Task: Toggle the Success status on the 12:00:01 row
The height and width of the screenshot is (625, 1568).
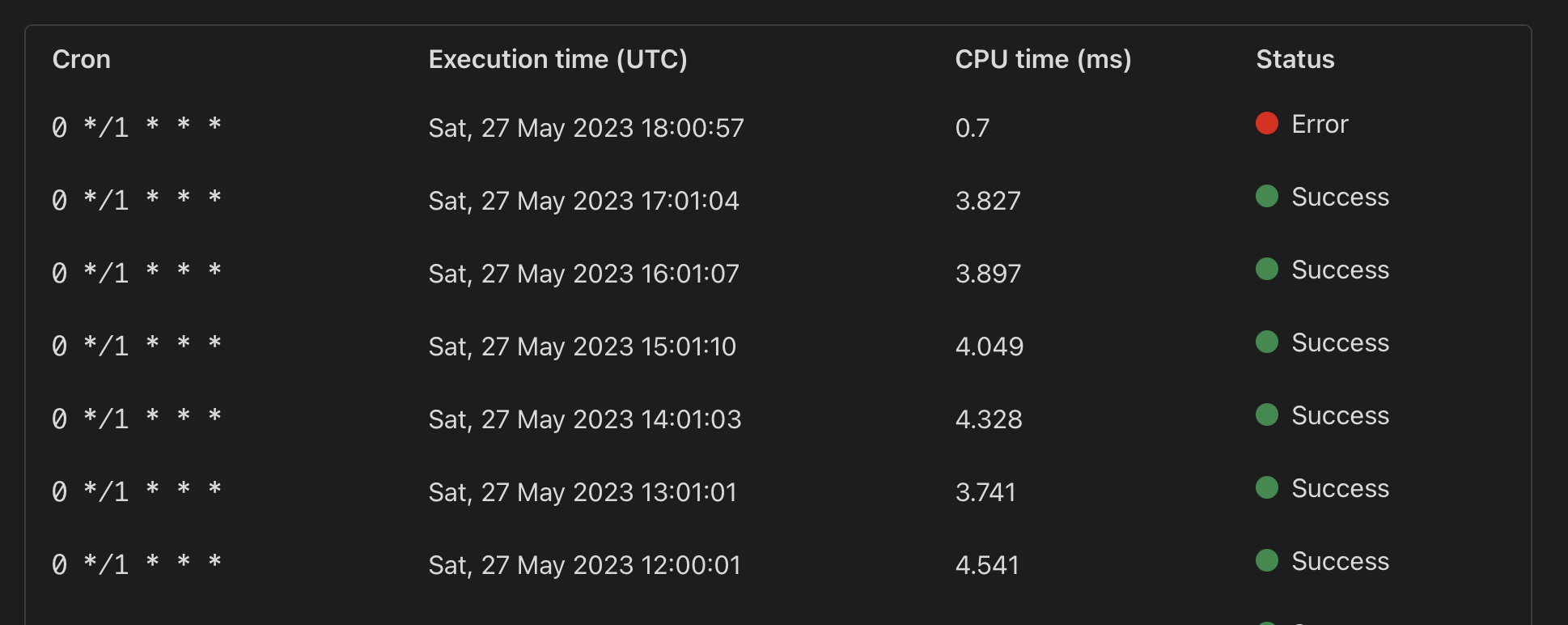Action: [x=1341, y=560]
